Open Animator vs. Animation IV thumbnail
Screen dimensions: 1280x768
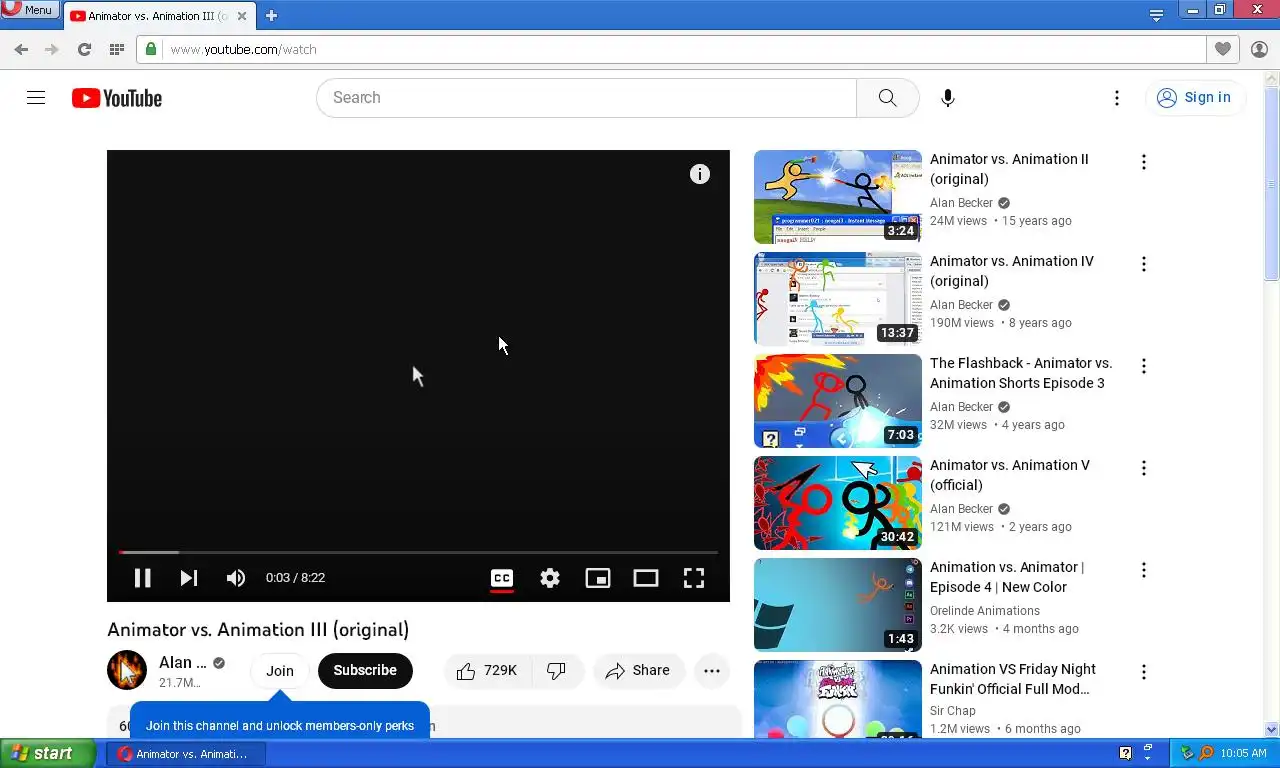[x=838, y=299]
